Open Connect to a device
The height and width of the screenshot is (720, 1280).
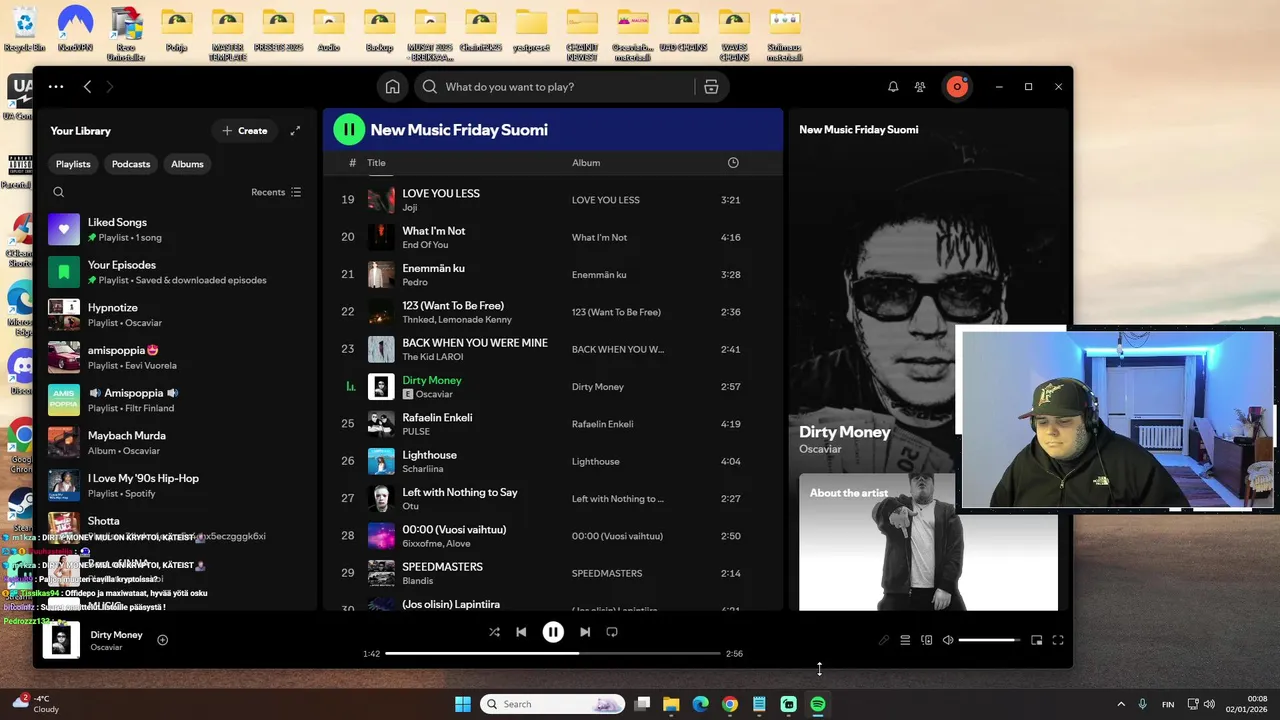click(x=927, y=640)
